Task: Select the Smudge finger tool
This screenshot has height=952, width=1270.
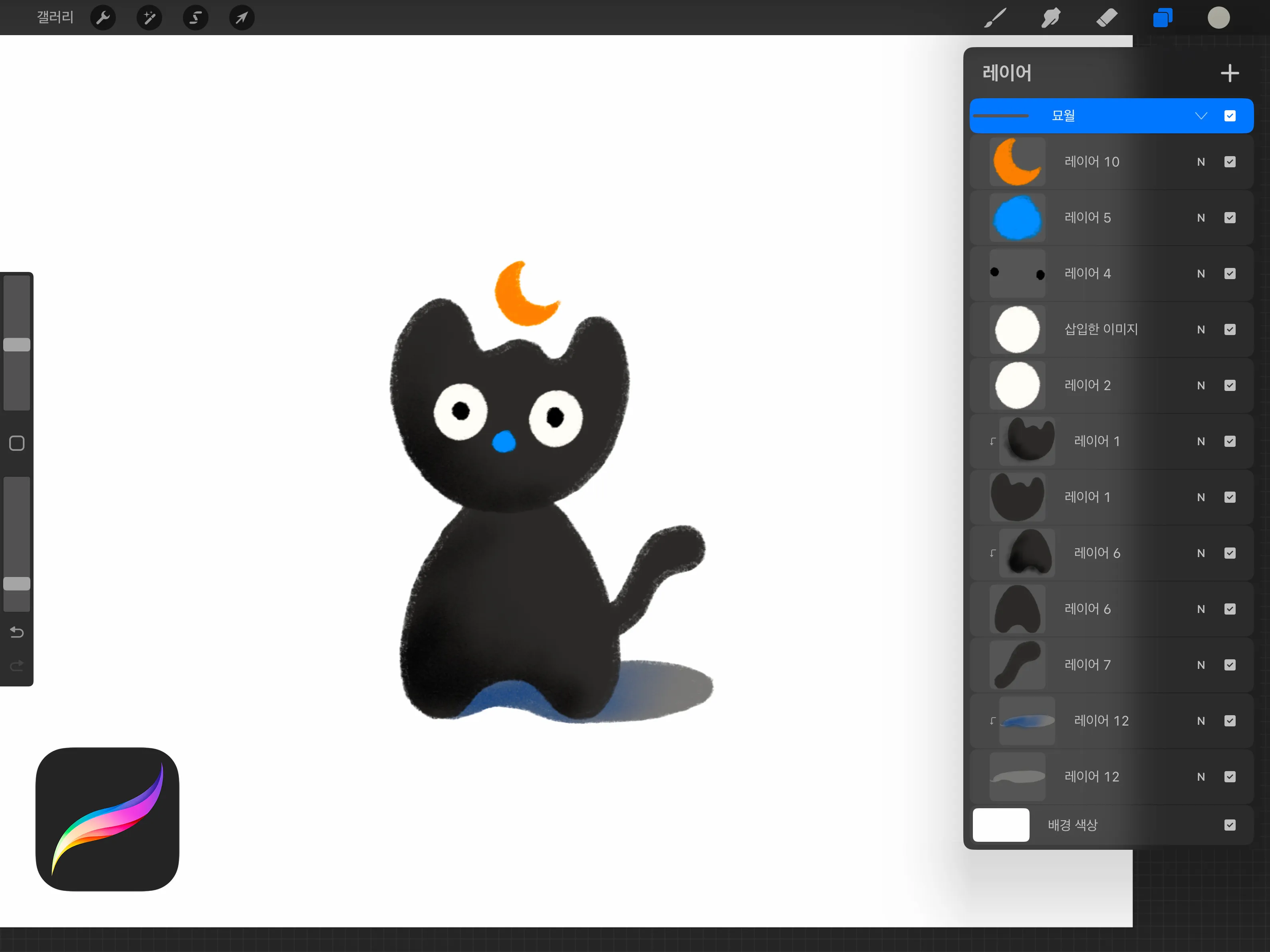Action: 1051,18
